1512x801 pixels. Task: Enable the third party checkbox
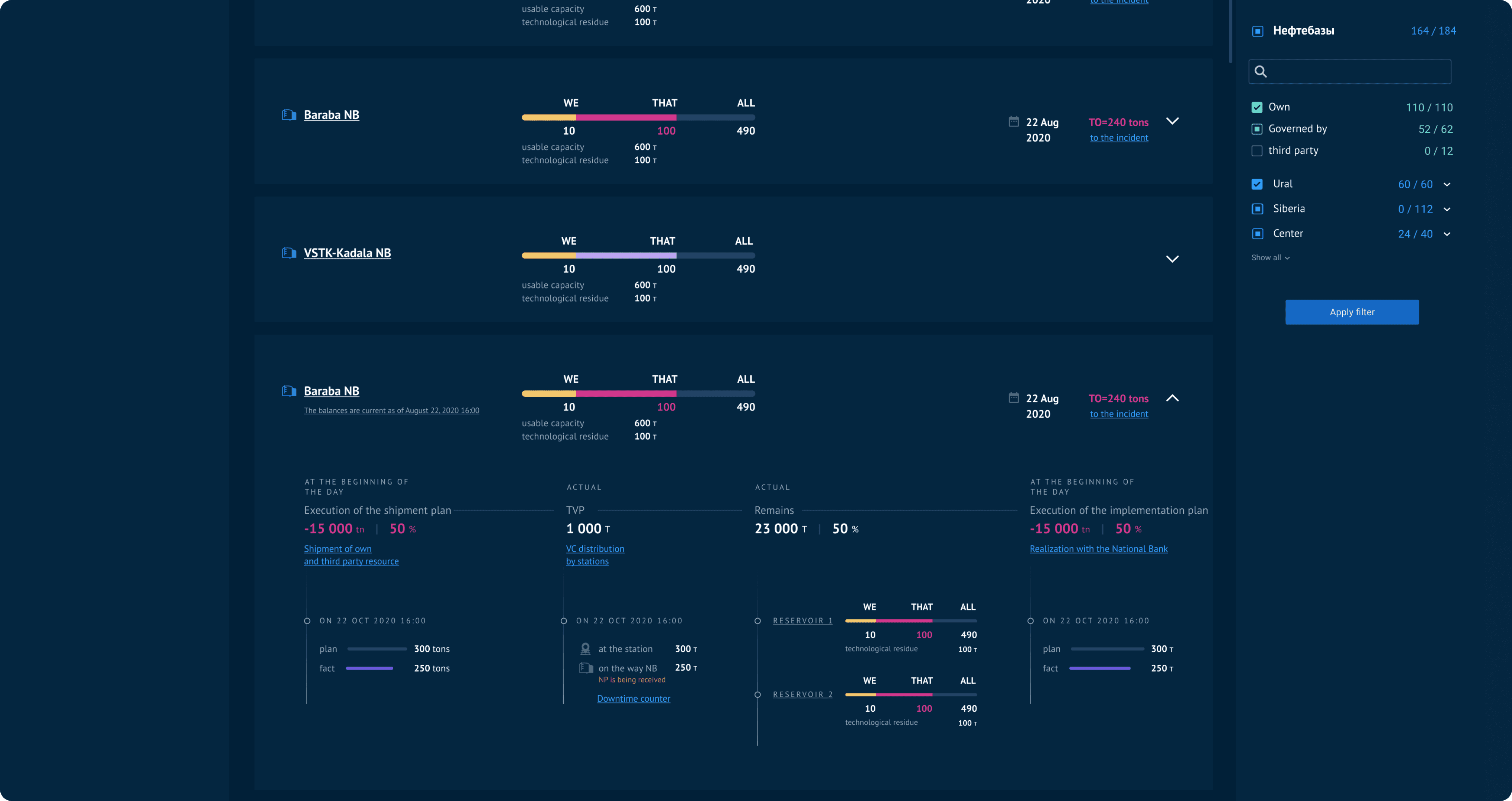[1257, 151]
